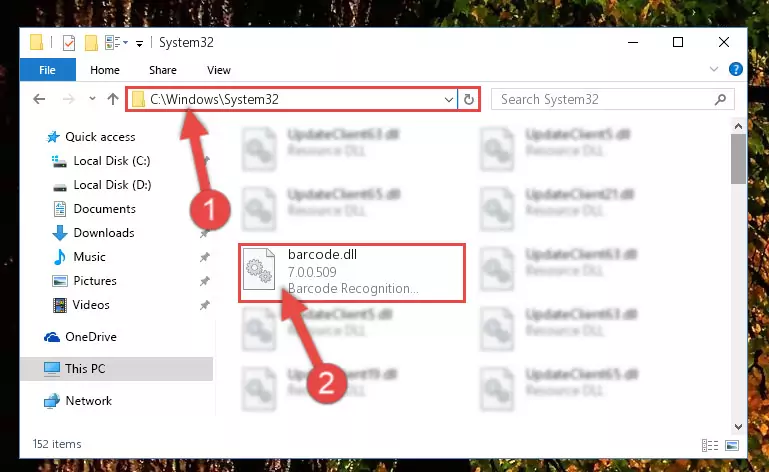
Task: Click the magnifier search icon
Action: click(x=720, y=100)
